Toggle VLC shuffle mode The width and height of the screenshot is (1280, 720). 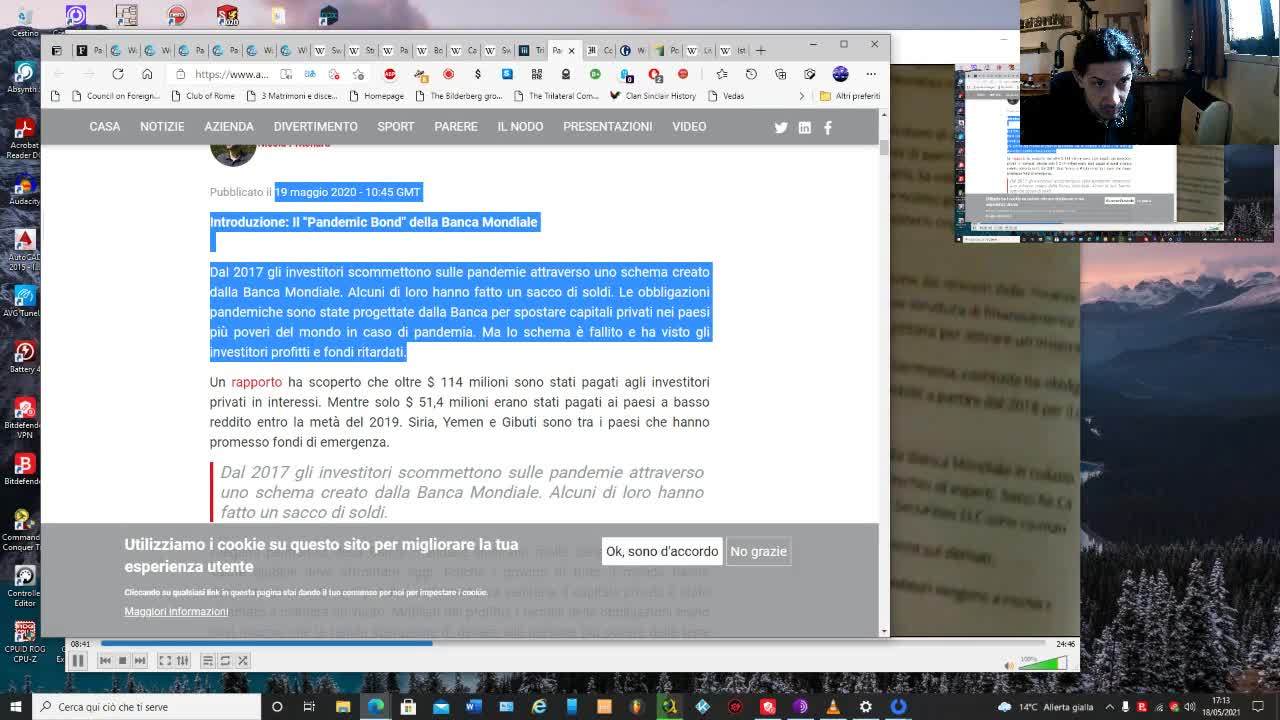(243, 660)
